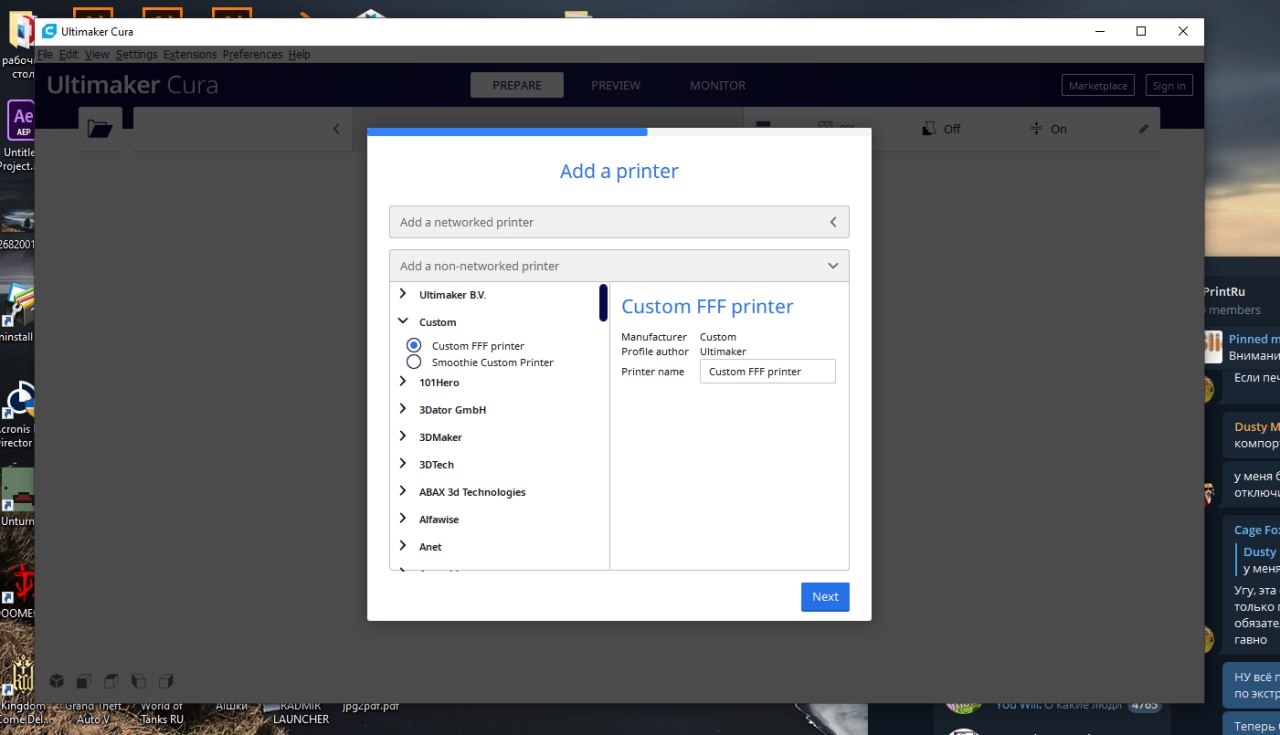The image size is (1280, 735).
Task: Click the adhesion setting icon showing On
Action: [x=1036, y=128]
